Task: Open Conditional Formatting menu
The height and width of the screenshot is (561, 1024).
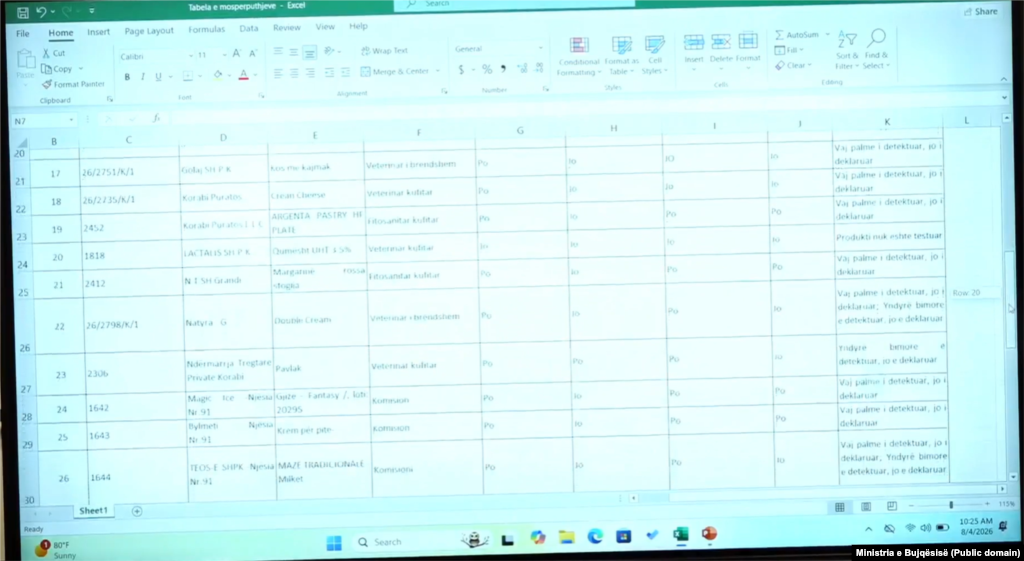Action: tap(579, 57)
